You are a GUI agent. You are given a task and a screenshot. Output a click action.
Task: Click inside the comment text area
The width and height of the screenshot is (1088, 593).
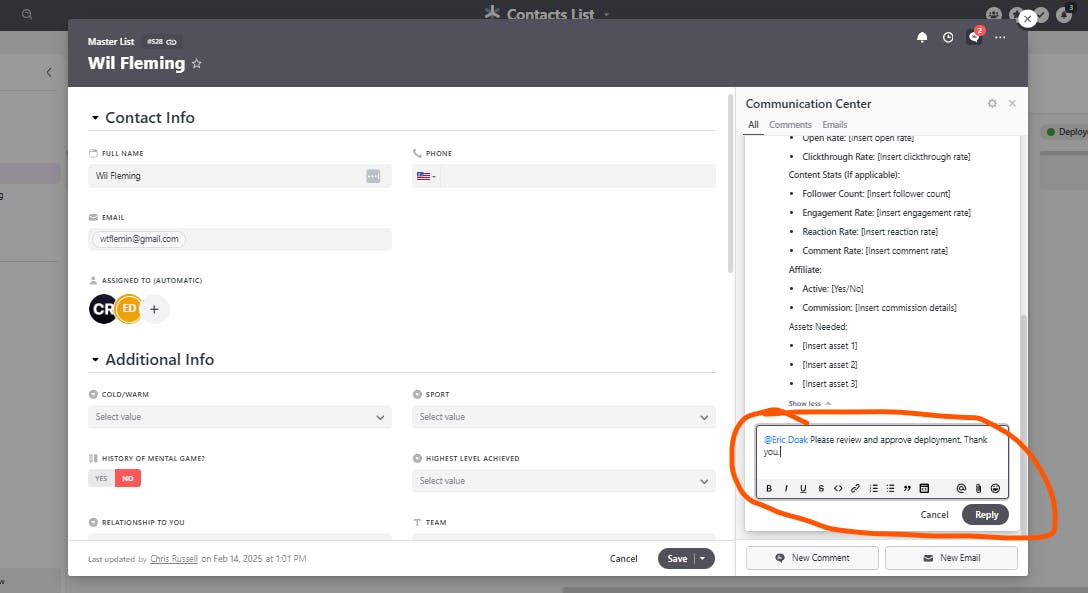[x=882, y=455]
